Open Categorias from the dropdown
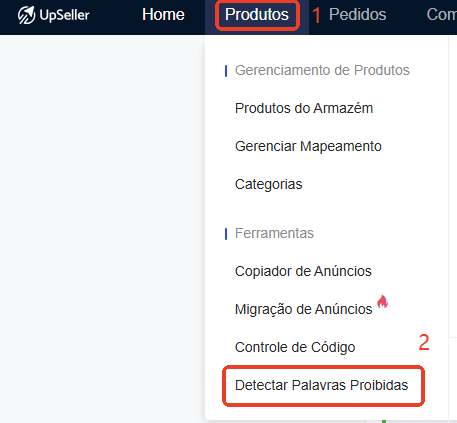This screenshot has width=457, height=423. pos(268,184)
